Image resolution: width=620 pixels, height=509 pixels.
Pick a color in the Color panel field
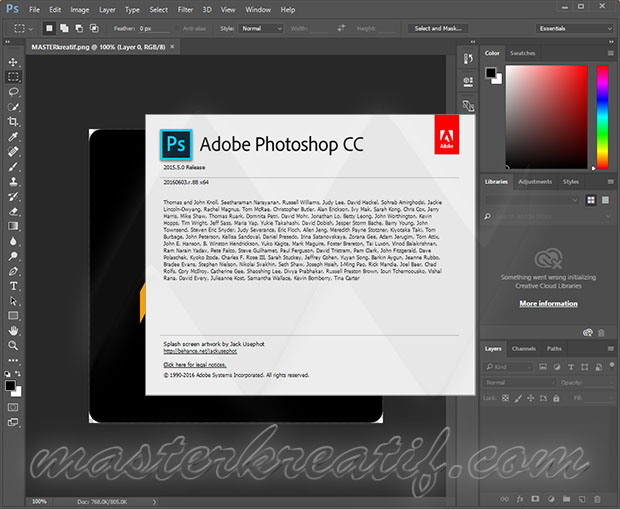click(x=546, y=117)
